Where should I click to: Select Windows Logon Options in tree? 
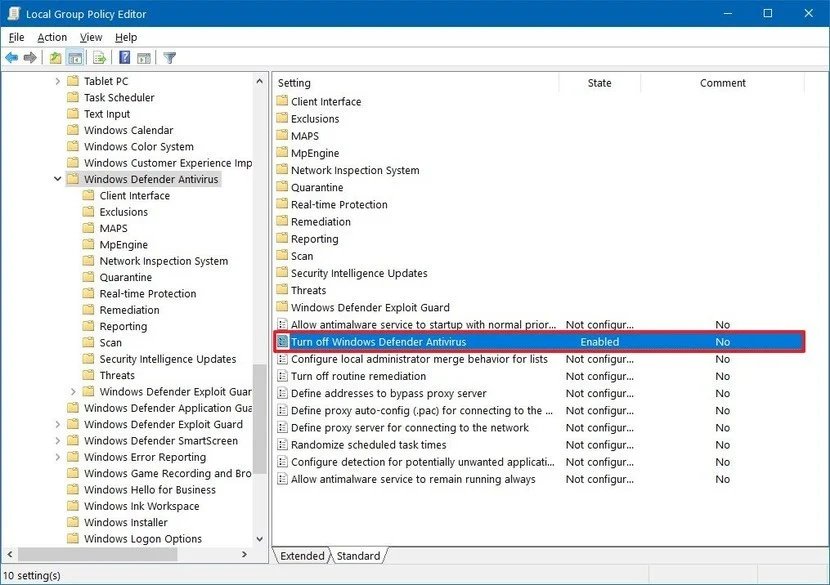pos(143,538)
